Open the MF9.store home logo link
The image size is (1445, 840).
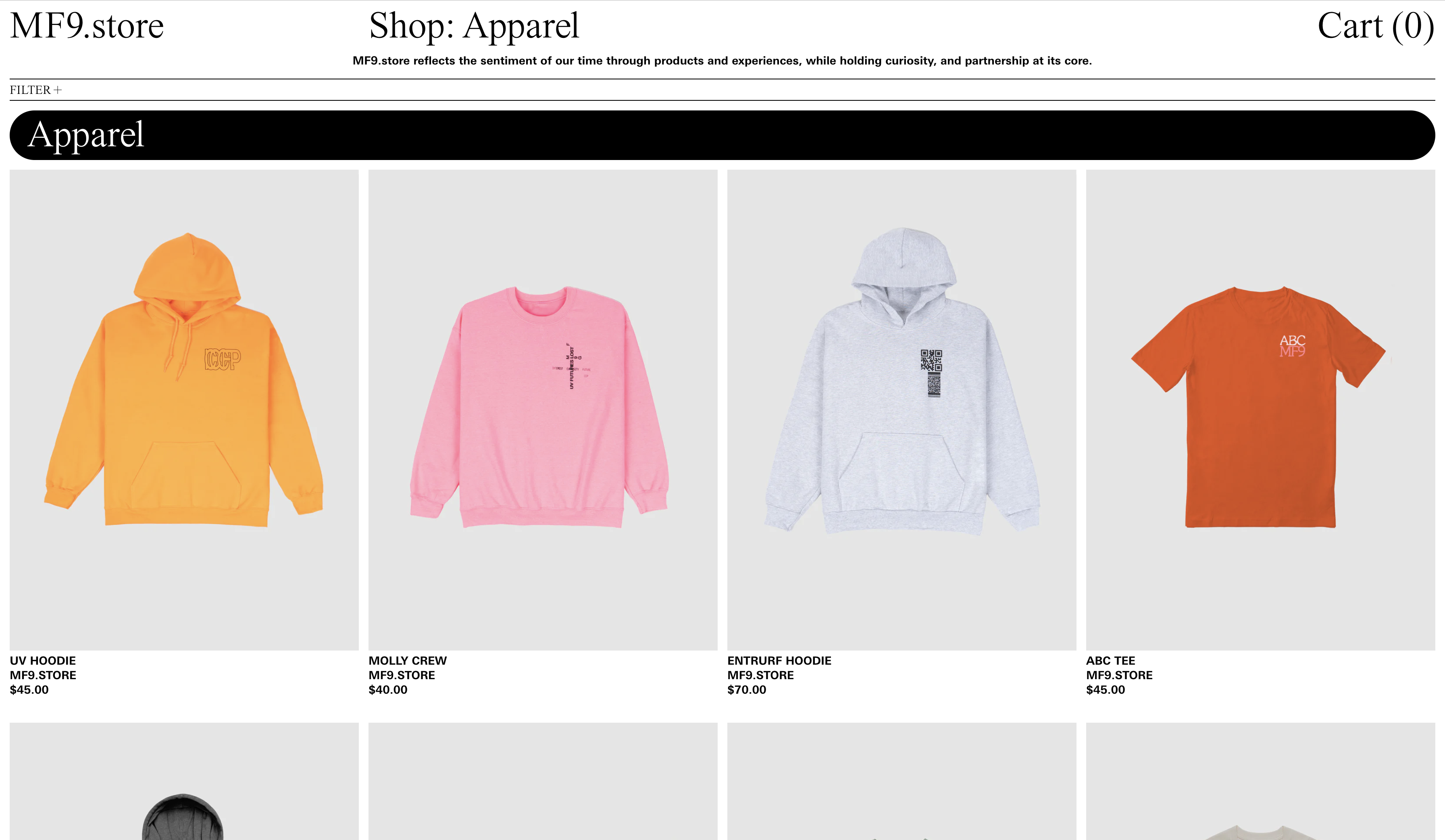pyautogui.click(x=87, y=26)
